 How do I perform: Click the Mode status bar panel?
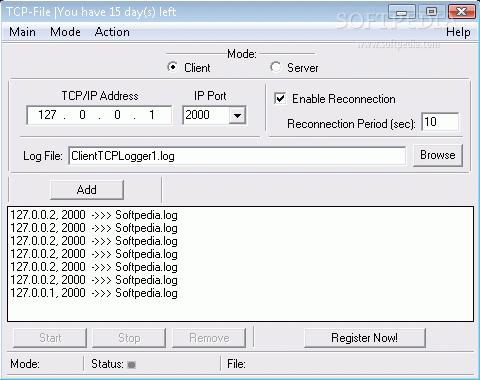(x=45, y=364)
